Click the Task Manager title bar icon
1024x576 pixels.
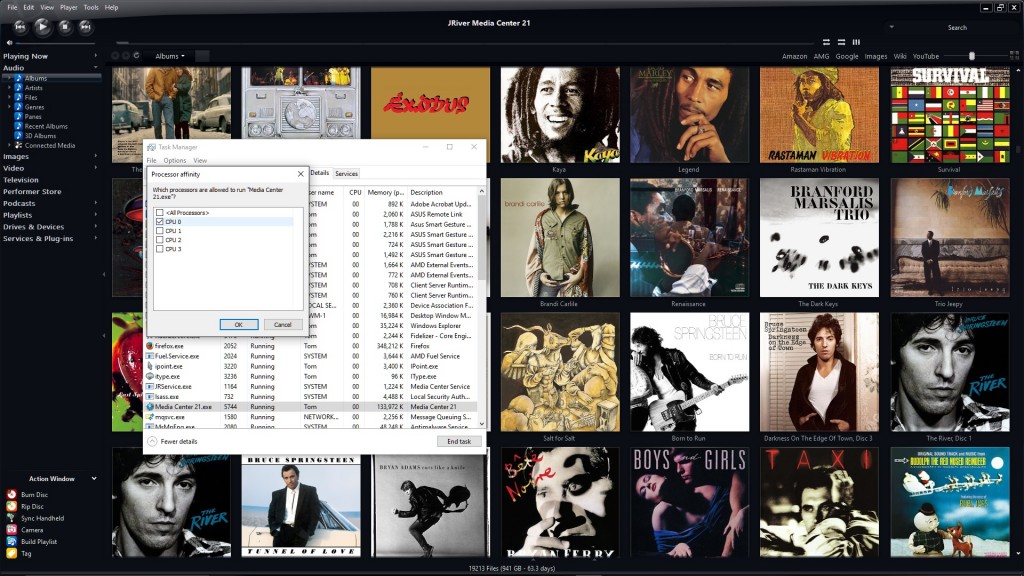pos(152,147)
